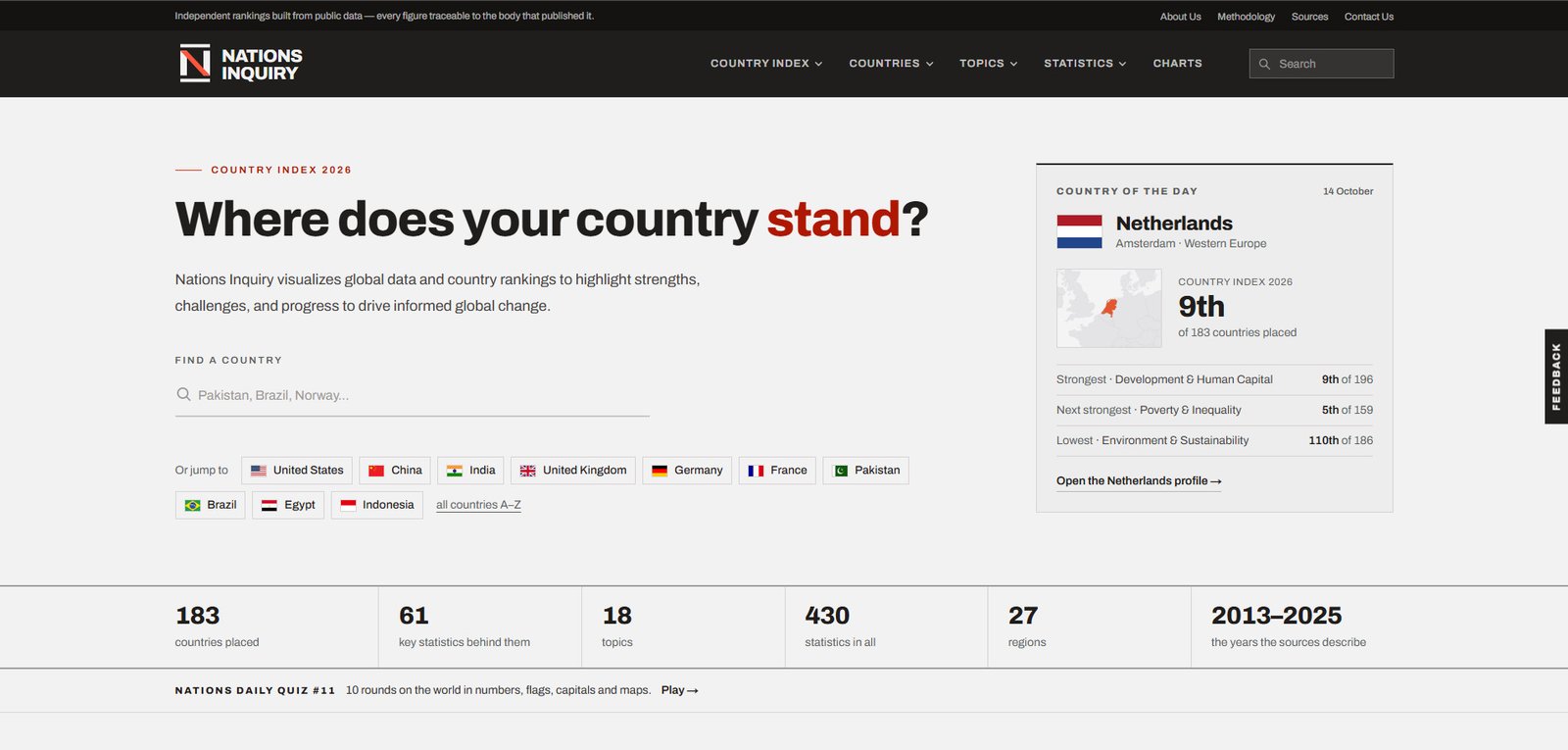Open the Sources link in top bar
The width and height of the screenshot is (1568, 750).
tap(1309, 17)
